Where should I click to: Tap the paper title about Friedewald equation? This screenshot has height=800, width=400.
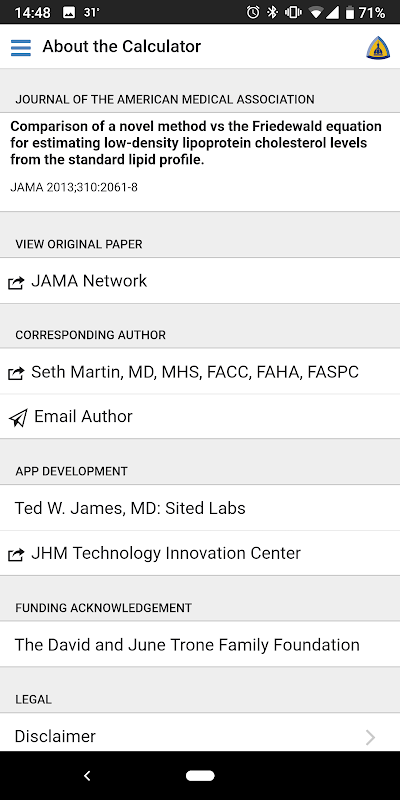click(x=195, y=143)
